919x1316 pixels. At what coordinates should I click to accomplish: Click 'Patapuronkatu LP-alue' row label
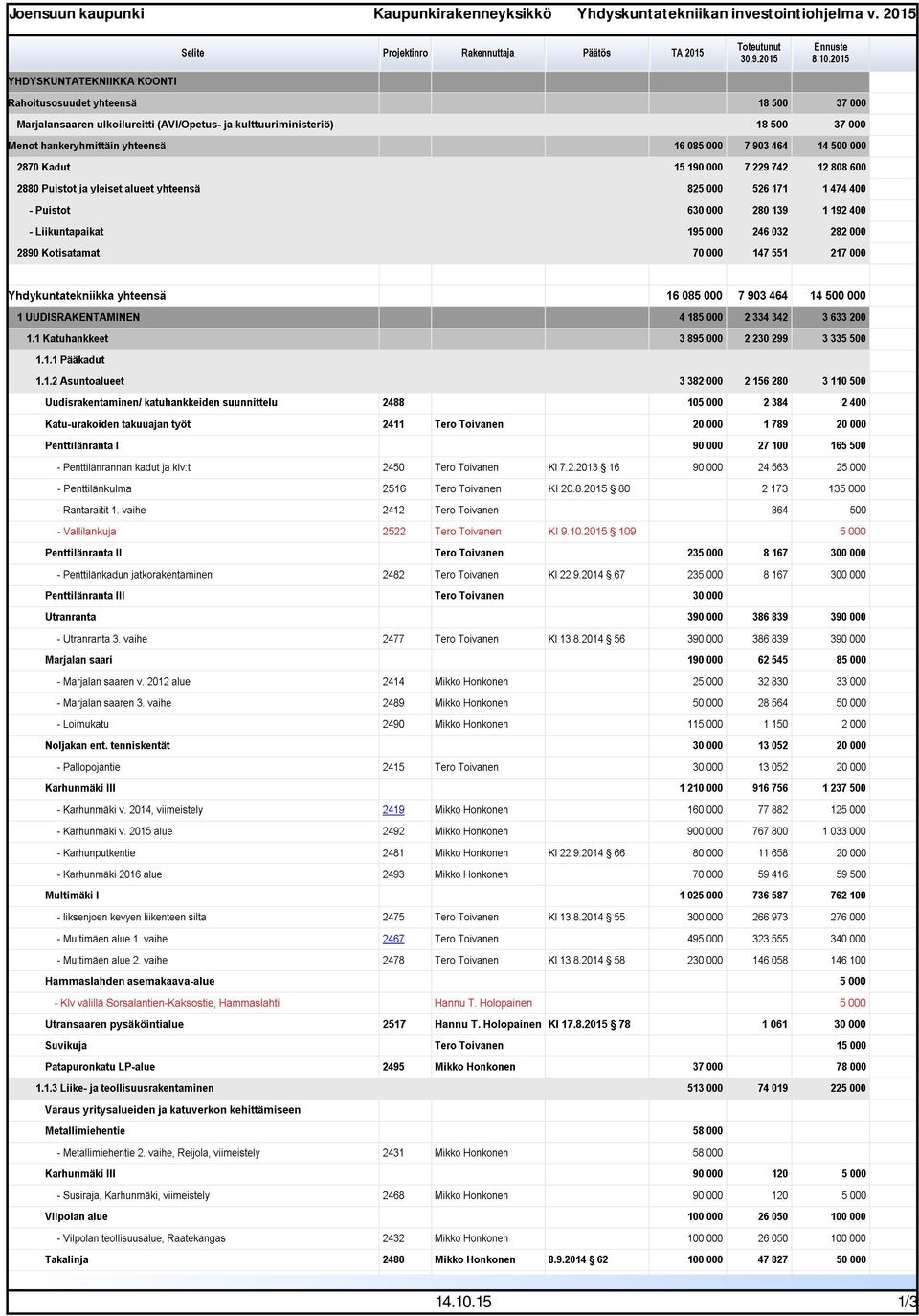(100, 1067)
